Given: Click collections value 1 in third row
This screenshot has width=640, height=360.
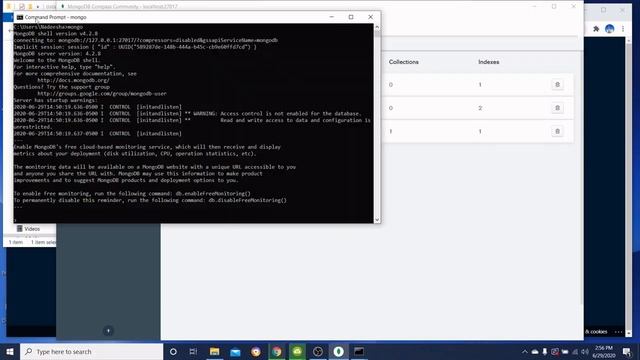Looking at the screenshot, I should coord(391,131).
